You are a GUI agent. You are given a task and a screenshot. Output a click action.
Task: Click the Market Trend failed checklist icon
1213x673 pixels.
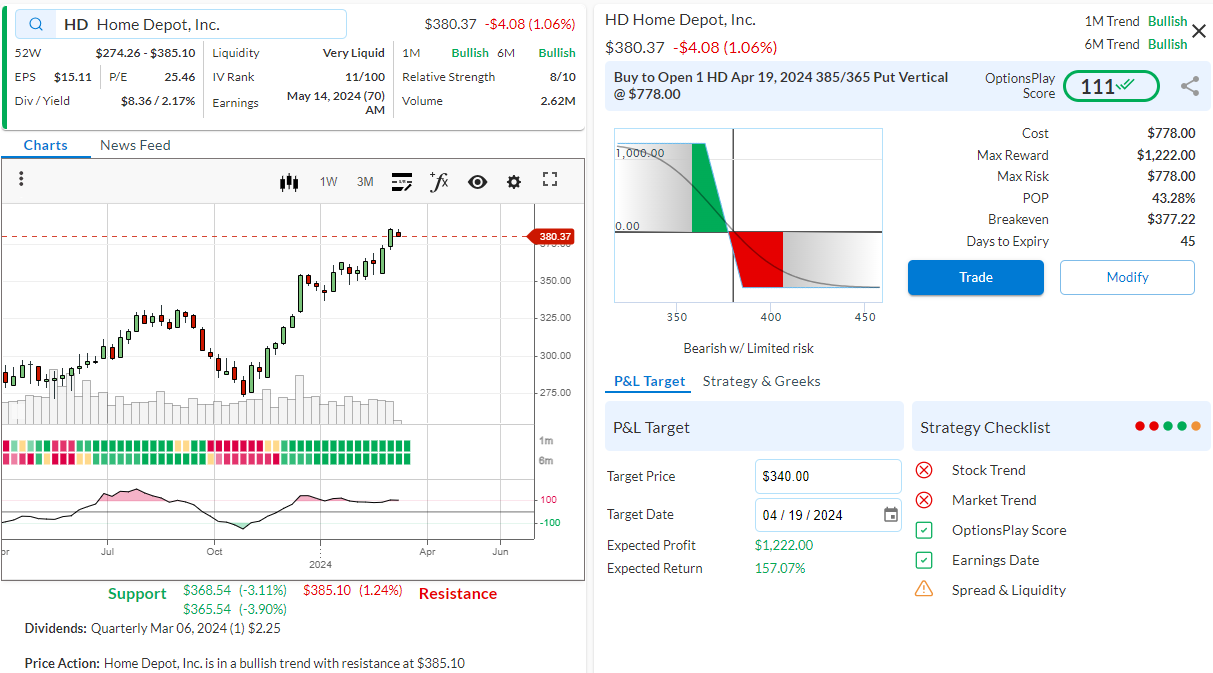coord(924,500)
